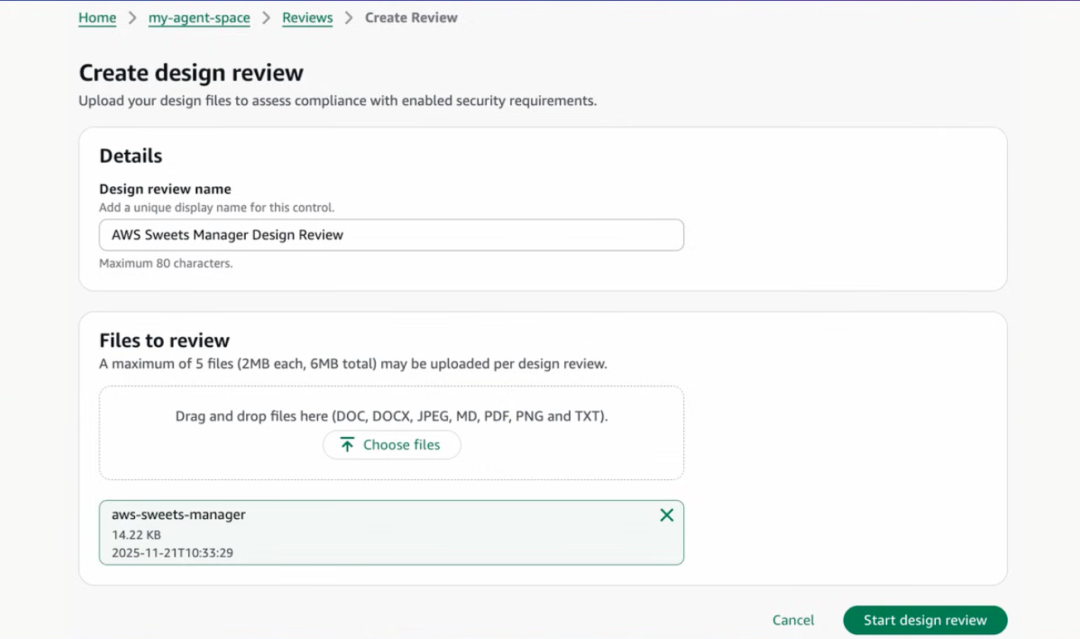The height and width of the screenshot is (639, 1080).
Task: Remove the aws-sweets-manager file with X icon
Action: coord(667,515)
